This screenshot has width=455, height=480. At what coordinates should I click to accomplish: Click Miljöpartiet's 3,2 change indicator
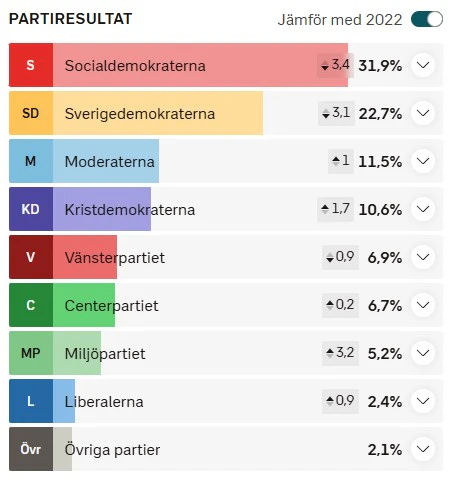click(340, 353)
